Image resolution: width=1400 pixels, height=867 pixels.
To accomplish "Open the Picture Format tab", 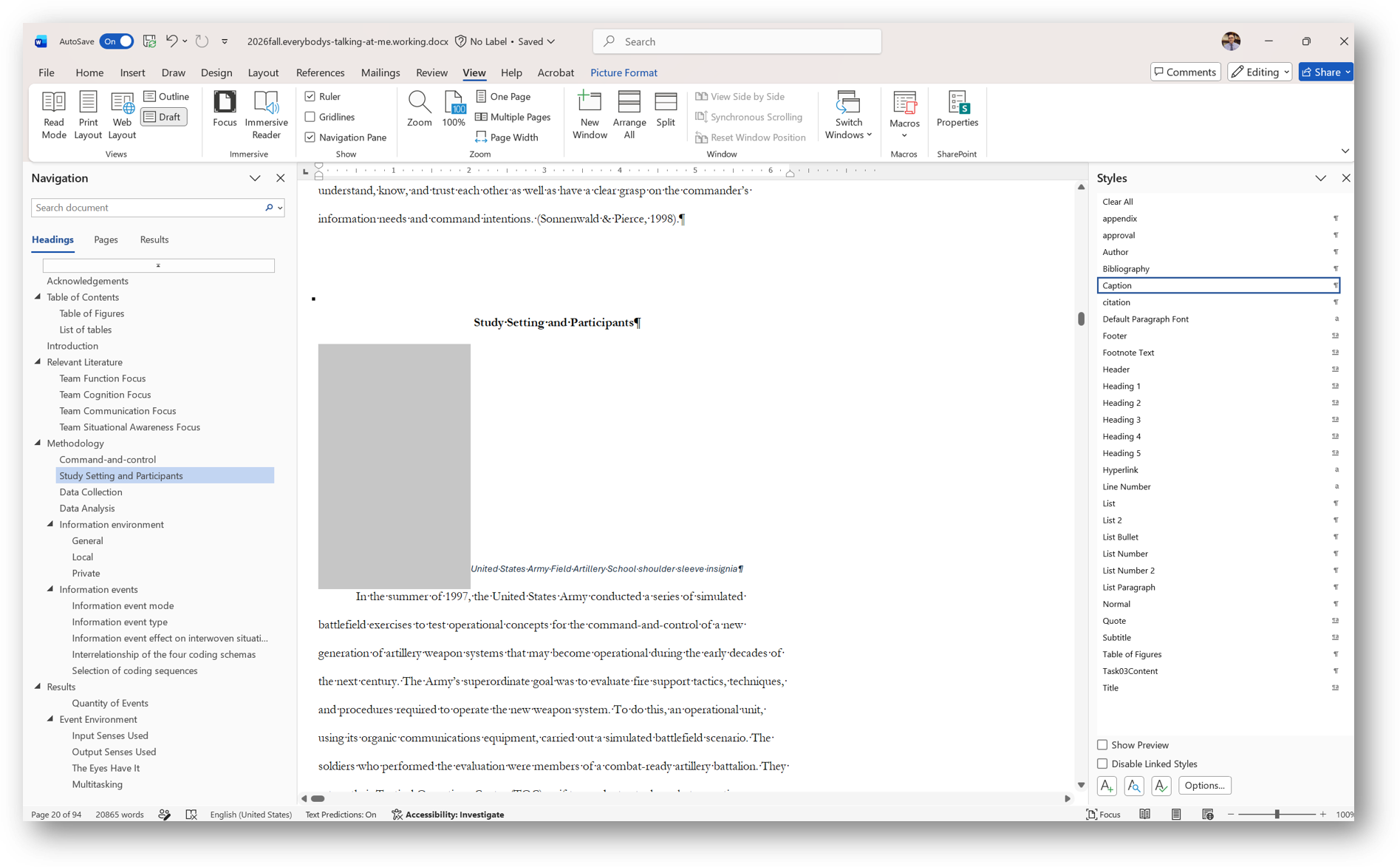I will [624, 72].
